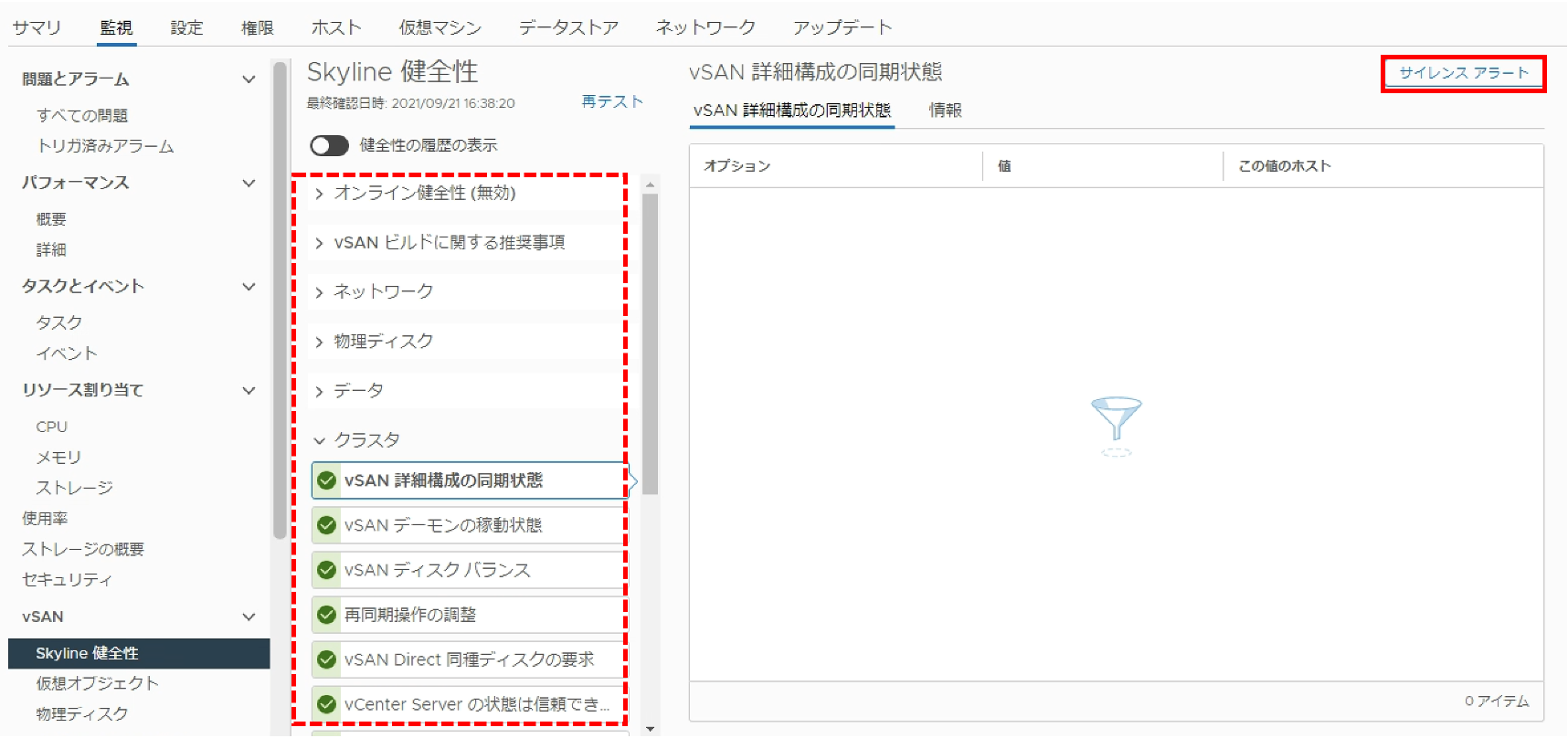This screenshot has width=1568, height=738.
Task: Click the サイレンス アラート link
Action: [x=1463, y=73]
